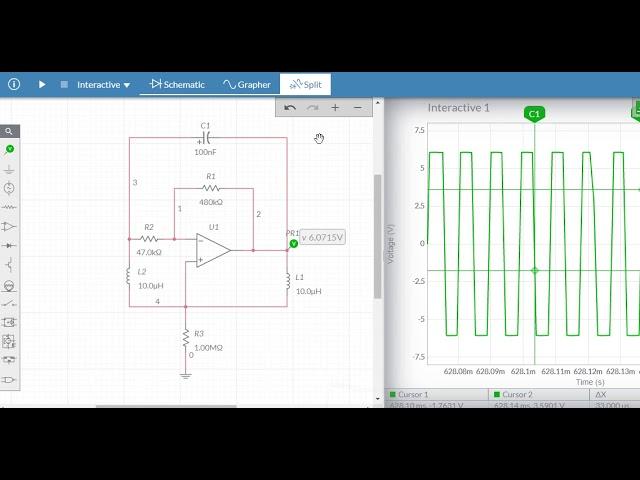Switch to the Schematic view tab
Image resolution: width=640 pixels, height=480 pixels.
pyautogui.click(x=177, y=84)
